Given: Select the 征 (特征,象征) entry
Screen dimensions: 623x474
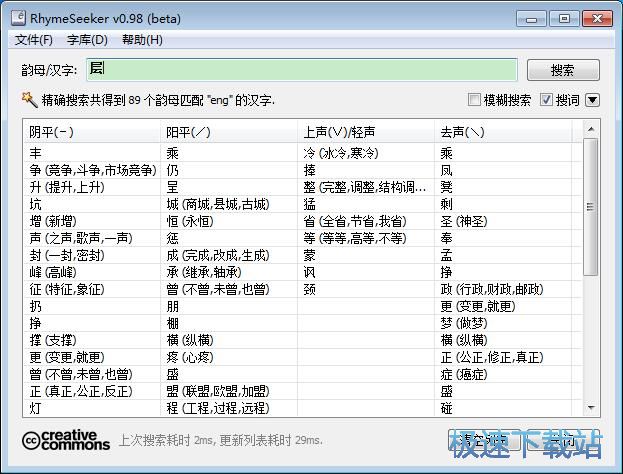Looking at the screenshot, I should [x=67, y=290].
